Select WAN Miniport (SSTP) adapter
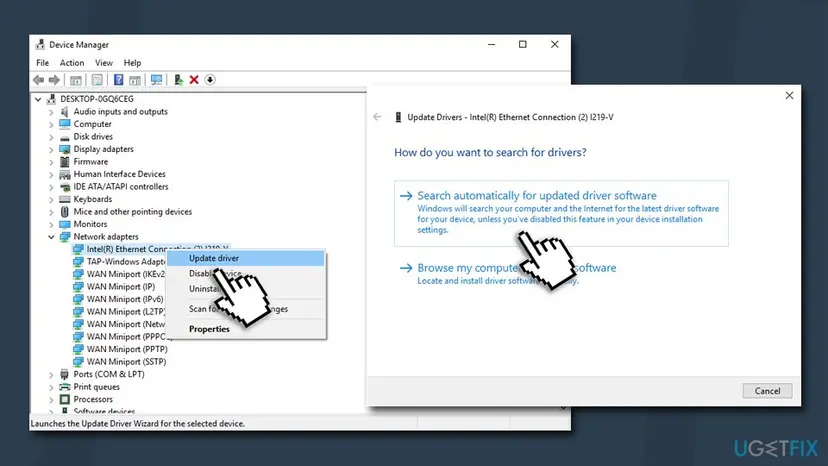This screenshot has height=466, width=828. click(x=126, y=362)
